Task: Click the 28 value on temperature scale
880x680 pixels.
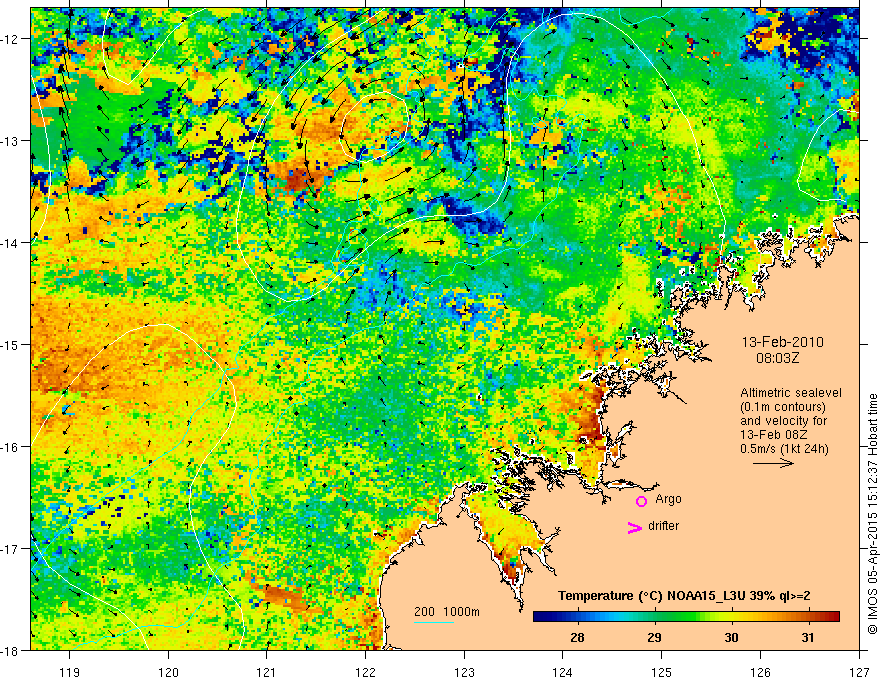Action: pos(577,637)
